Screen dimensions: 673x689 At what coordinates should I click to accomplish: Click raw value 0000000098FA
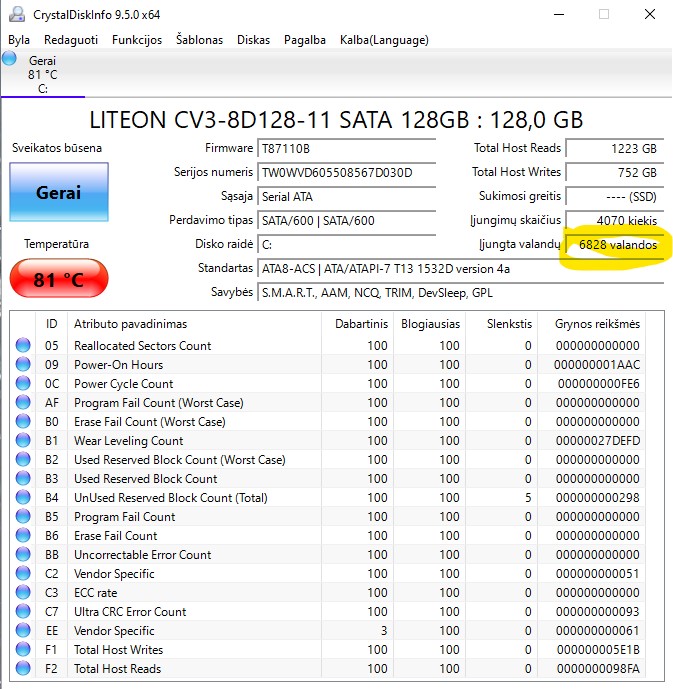click(x=598, y=669)
